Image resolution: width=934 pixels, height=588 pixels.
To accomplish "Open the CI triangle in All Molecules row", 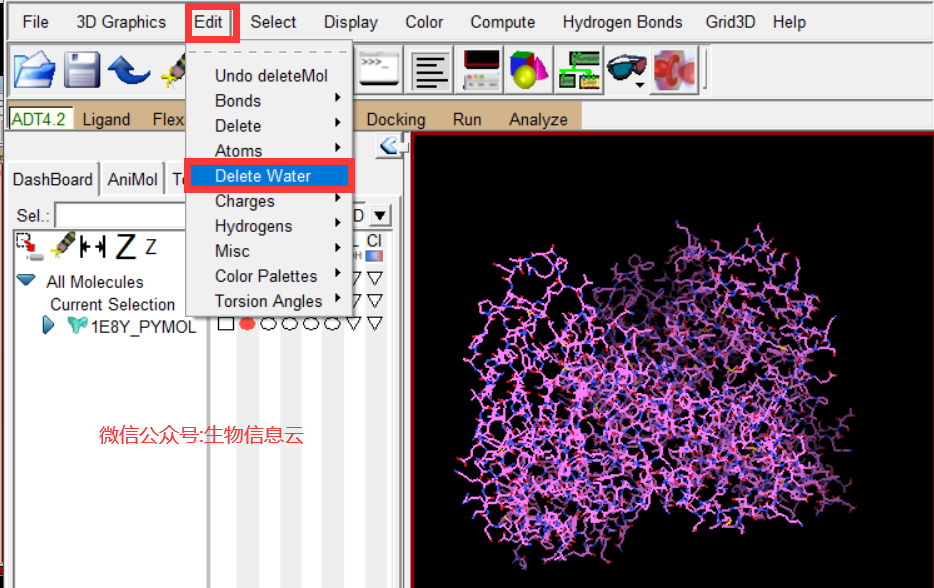I will 375,278.
